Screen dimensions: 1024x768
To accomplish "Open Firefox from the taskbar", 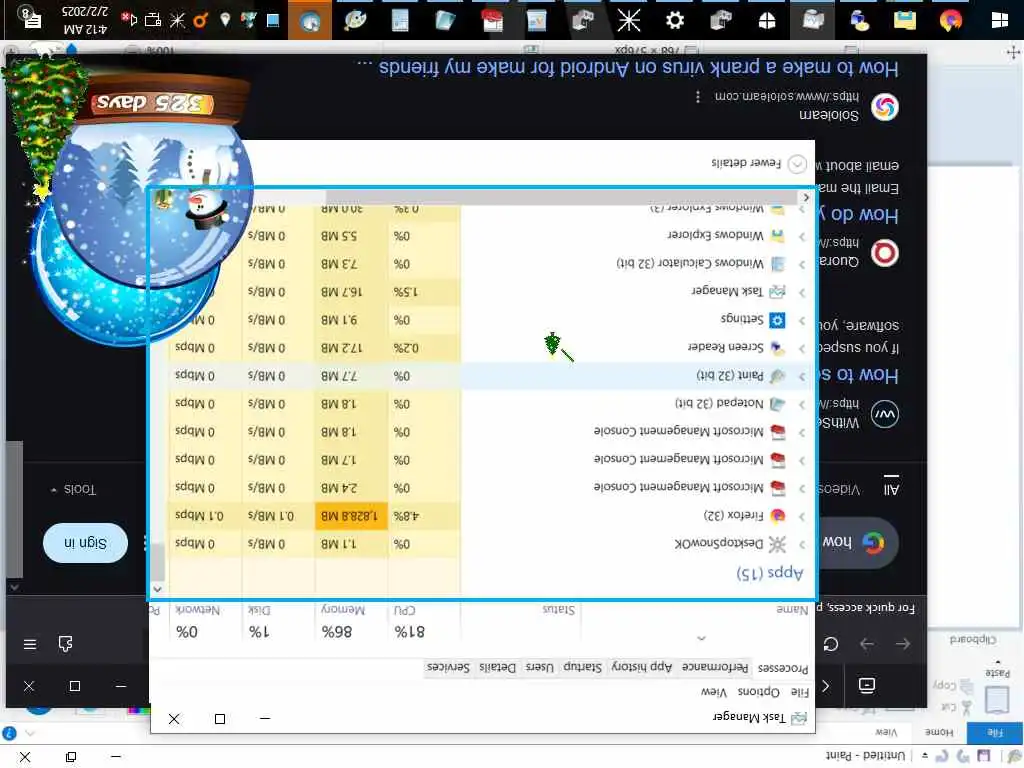I will pos(951,20).
